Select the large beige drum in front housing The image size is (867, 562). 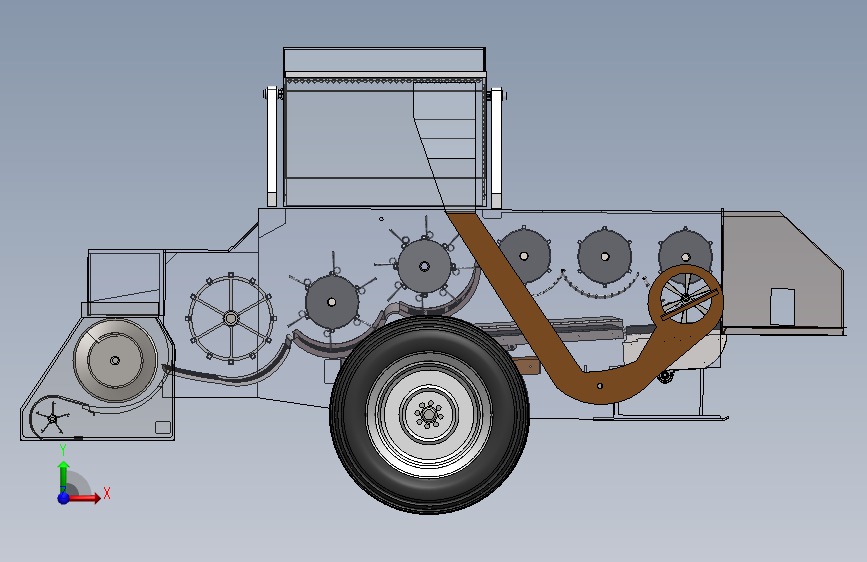coord(115,360)
